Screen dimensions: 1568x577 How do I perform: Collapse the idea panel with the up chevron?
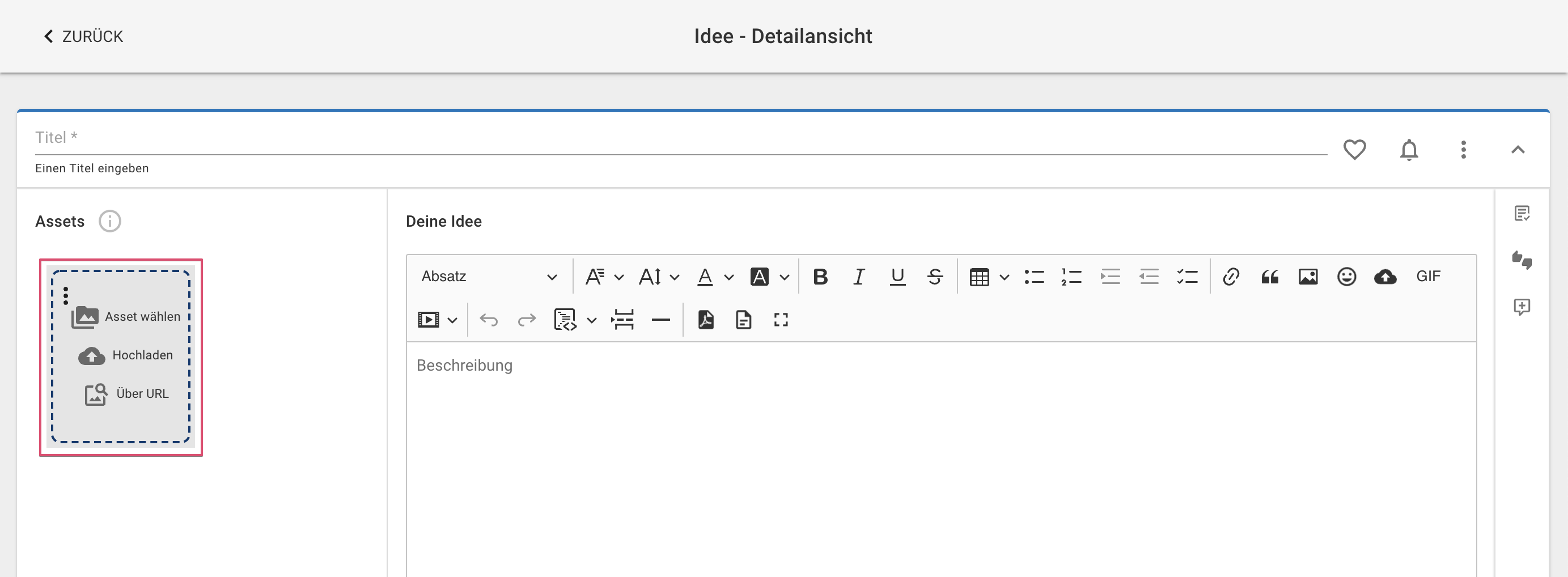click(x=1518, y=150)
